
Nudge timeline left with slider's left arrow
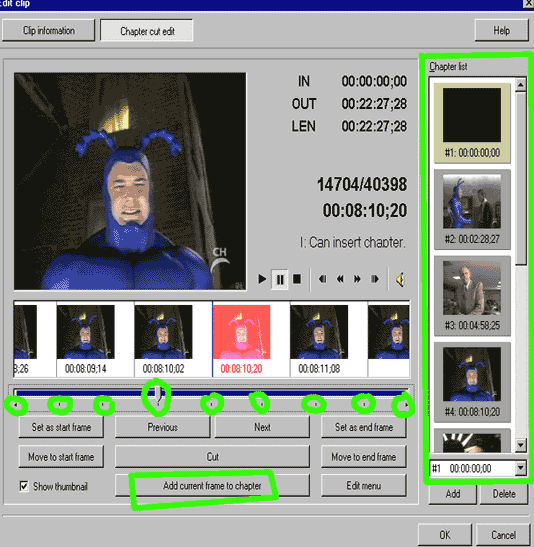pyautogui.click(x=16, y=405)
